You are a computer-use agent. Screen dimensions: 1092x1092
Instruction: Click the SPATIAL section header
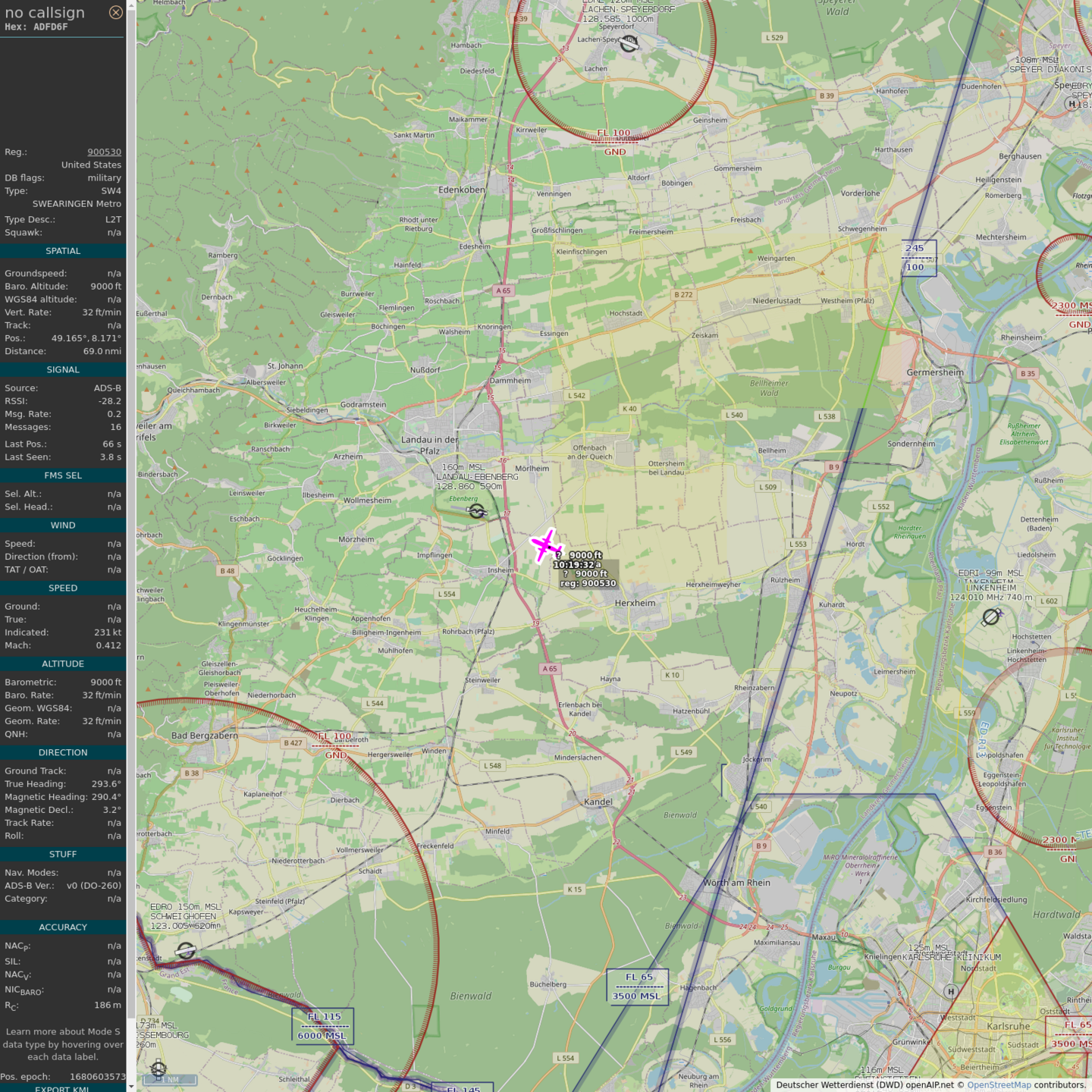pos(63,251)
